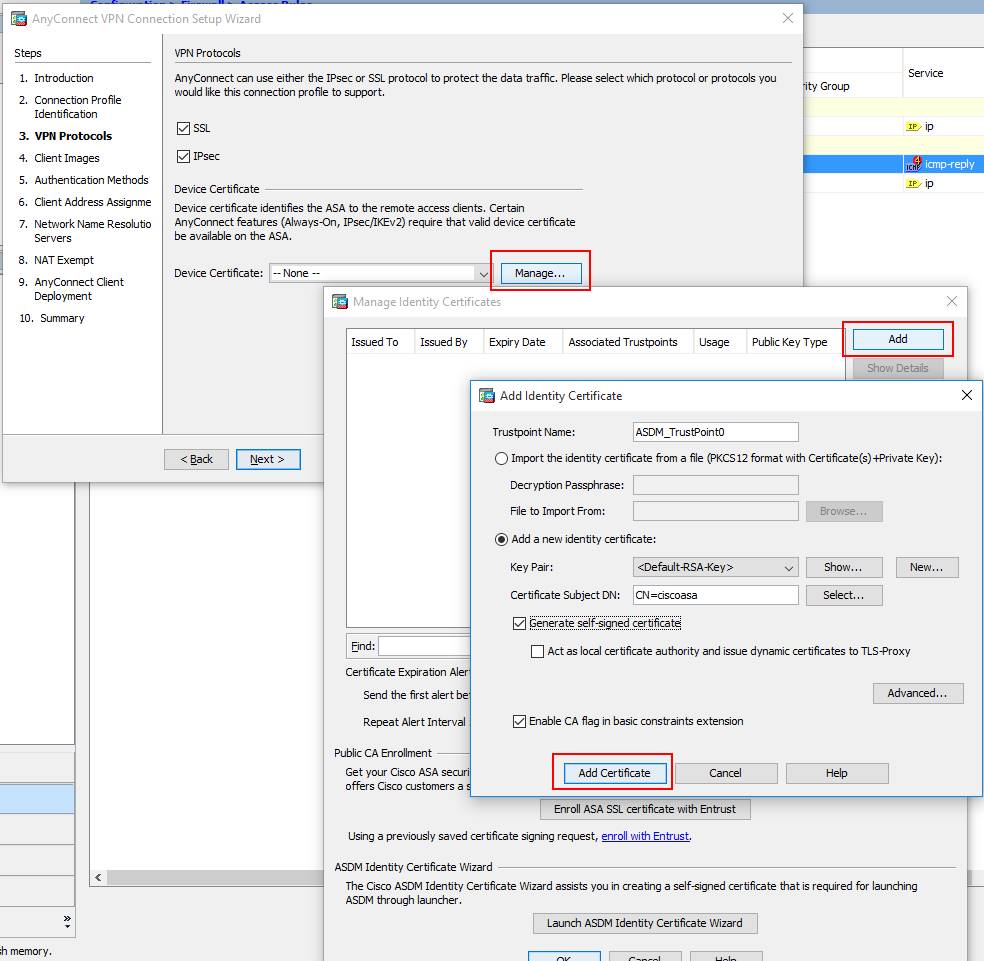Click the Certificate Subject DN field
The image size is (984, 961).
point(715,595)
